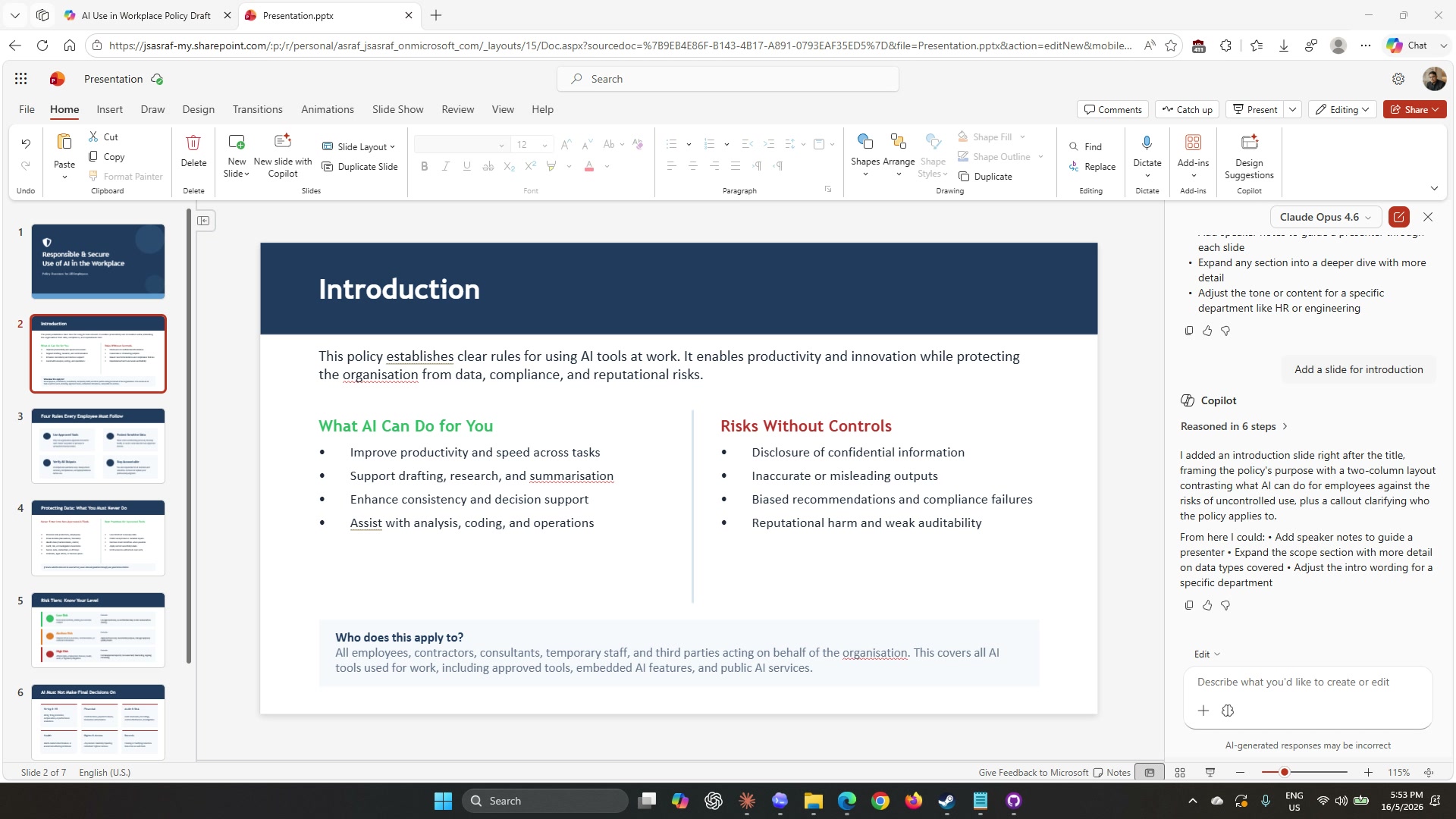Open the Shapes gallery icon

[x=864, y=141]
